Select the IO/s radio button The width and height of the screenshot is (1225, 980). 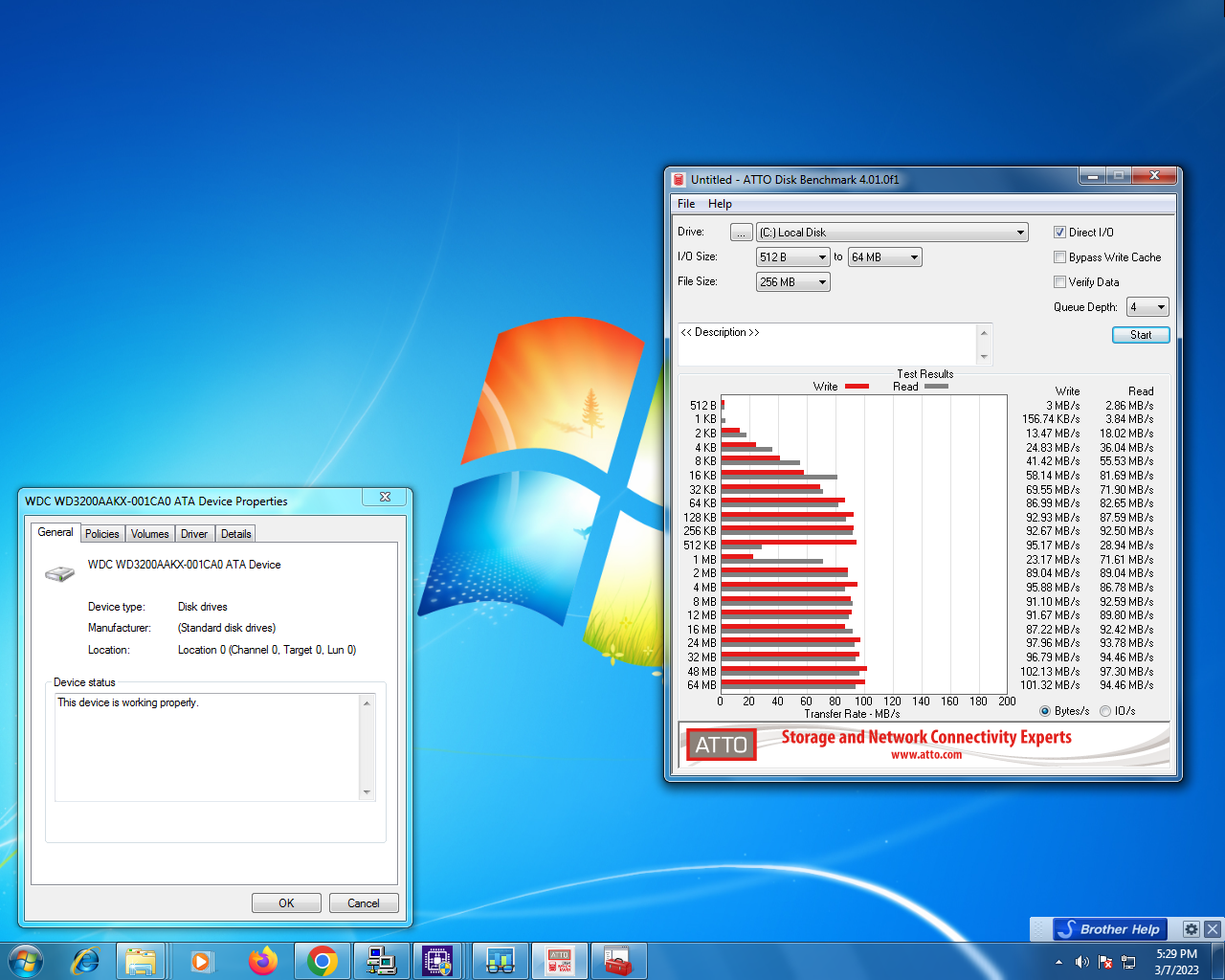click(1105, 711)
